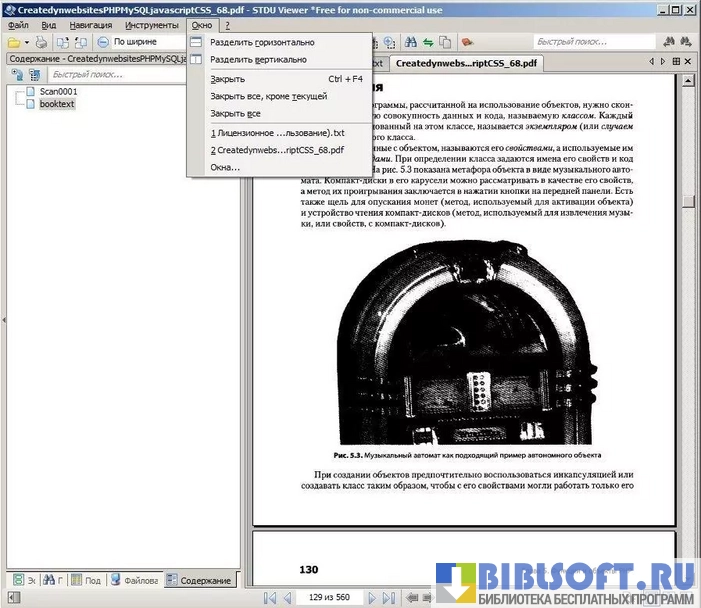Go to the previous page
The width and height of the screenshot is (701, 608).
[x=287, y=597]
